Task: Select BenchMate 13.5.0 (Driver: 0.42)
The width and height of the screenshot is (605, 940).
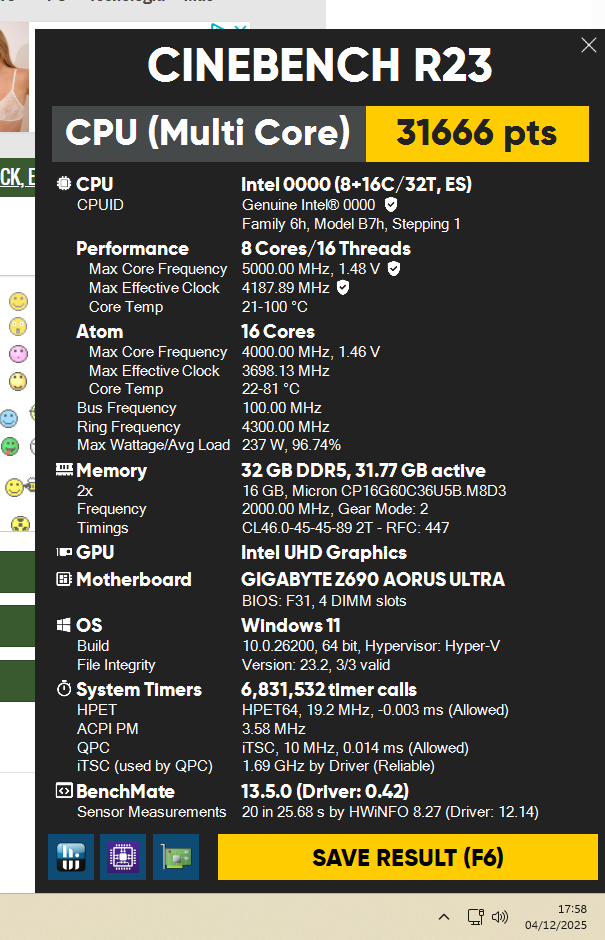Action: [325, 791]
